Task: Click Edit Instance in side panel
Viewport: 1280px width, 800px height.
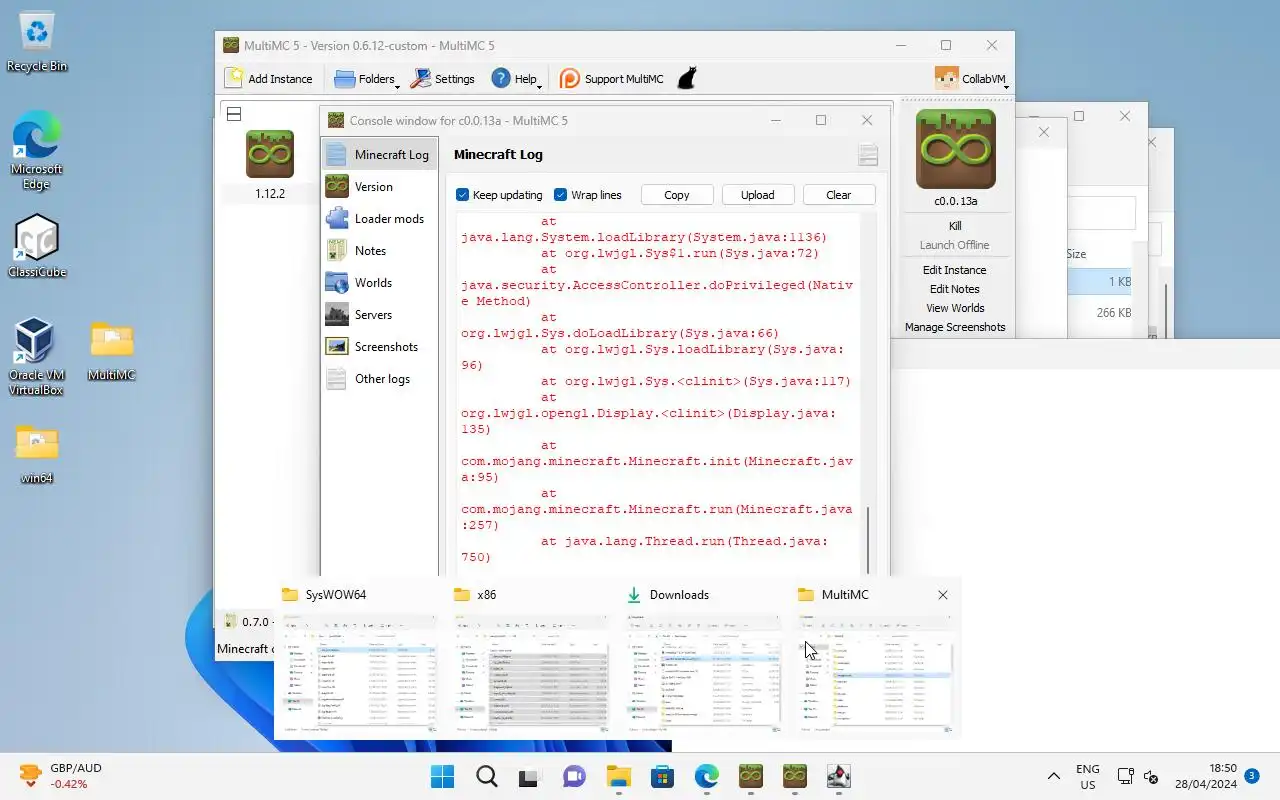Action: [x=955, y=270]
